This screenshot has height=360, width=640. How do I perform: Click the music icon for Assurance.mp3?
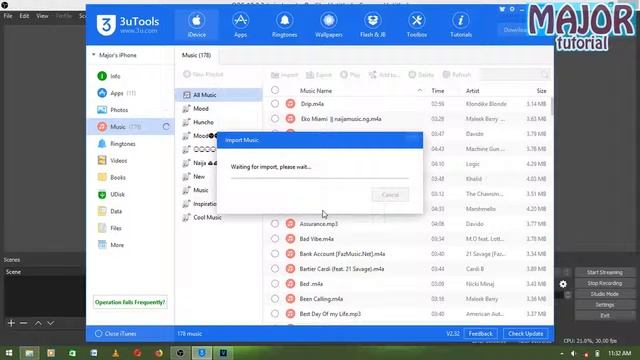[290, 224]
